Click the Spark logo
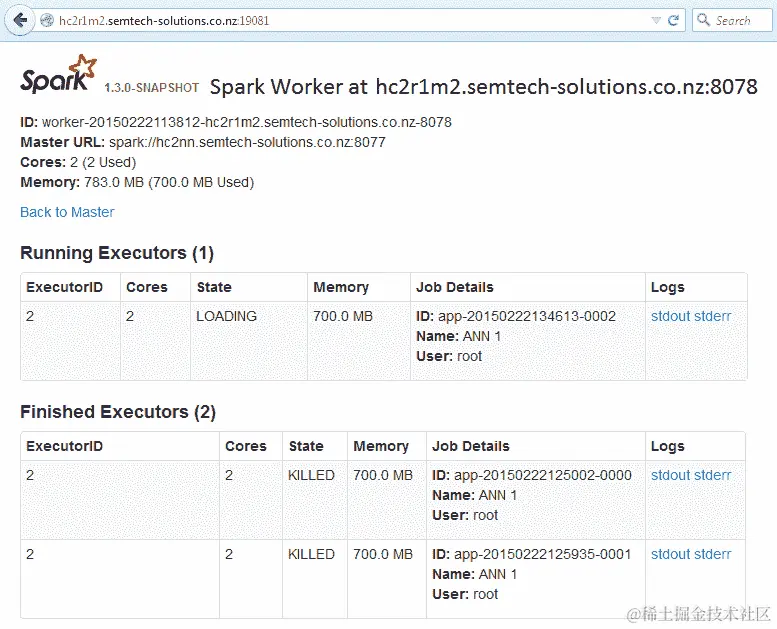Image resolution: width=777 pixels, height=629 pixels. 58,74
